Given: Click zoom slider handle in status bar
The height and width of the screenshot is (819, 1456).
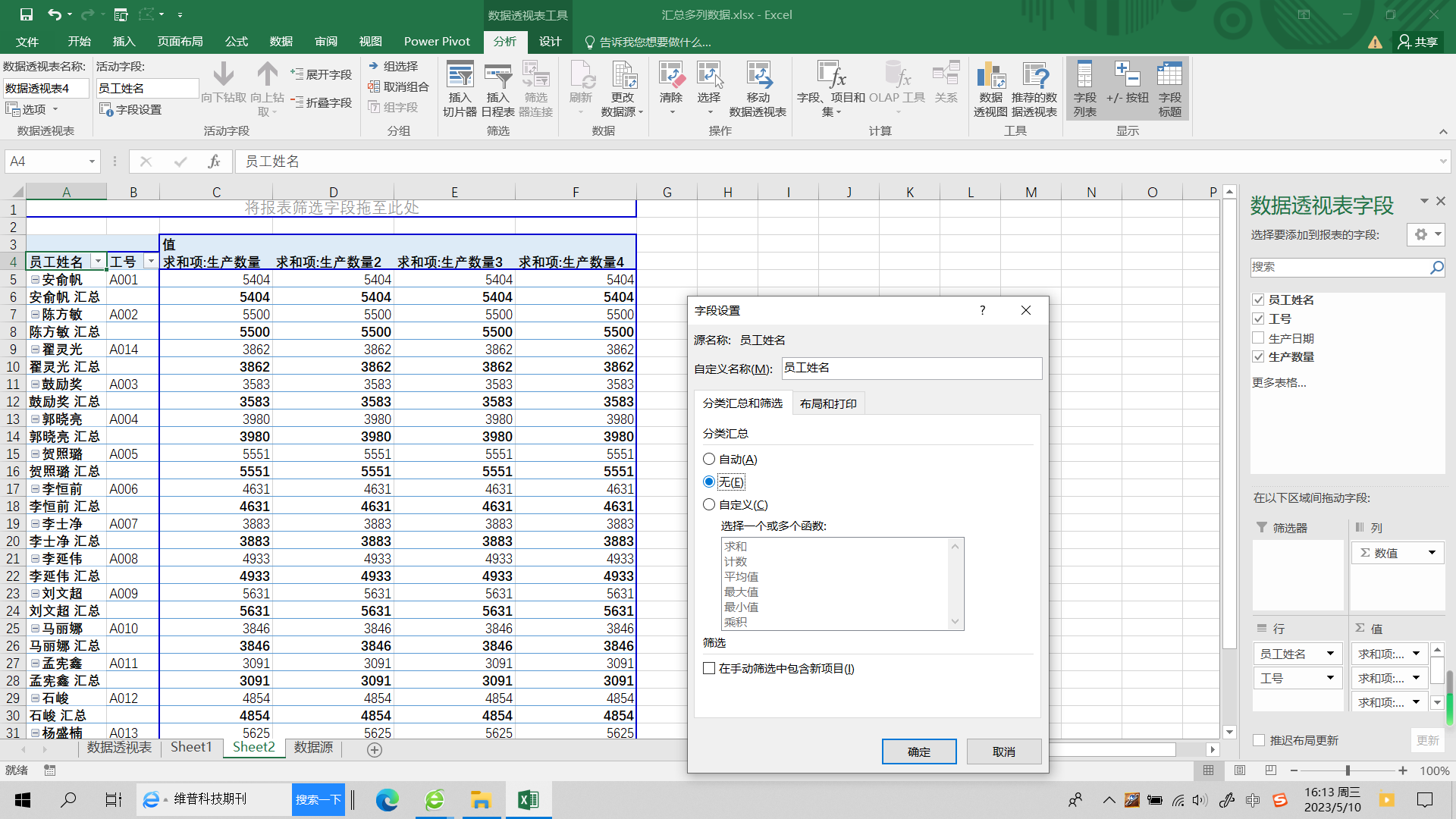Looking at the screenshot, I should 1348,770.
